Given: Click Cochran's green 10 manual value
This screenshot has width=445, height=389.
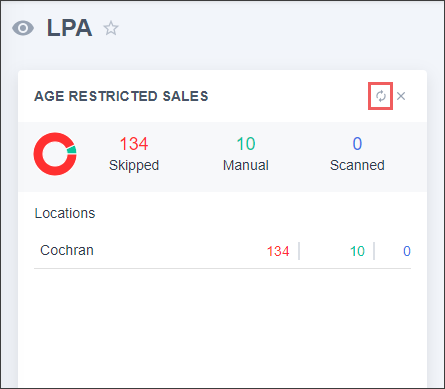Looking at the screenshot, I should point(357,251).
